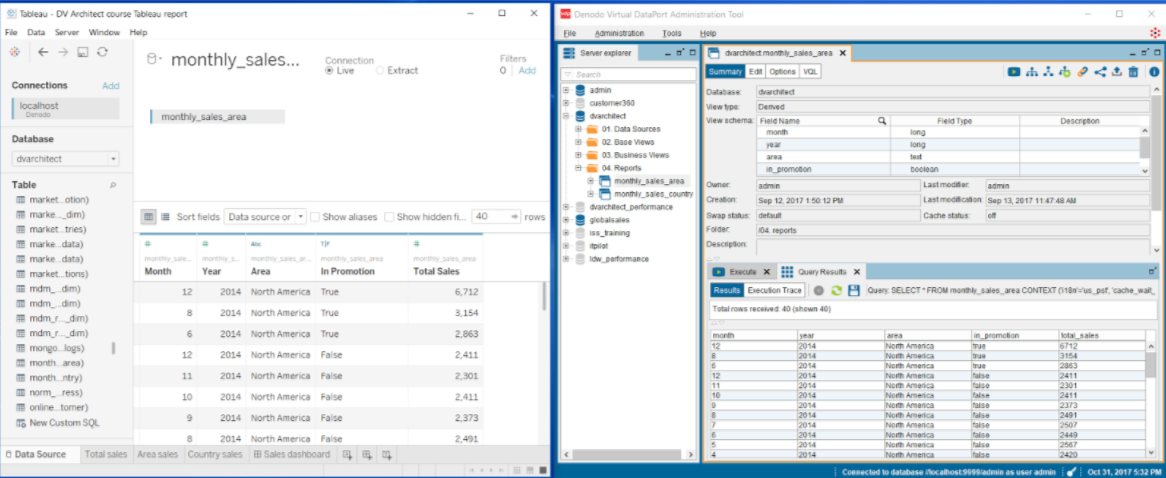Click the export upload icon in Denodo toolbar
The image size is (1166, 478).
tap(1116, 71)
